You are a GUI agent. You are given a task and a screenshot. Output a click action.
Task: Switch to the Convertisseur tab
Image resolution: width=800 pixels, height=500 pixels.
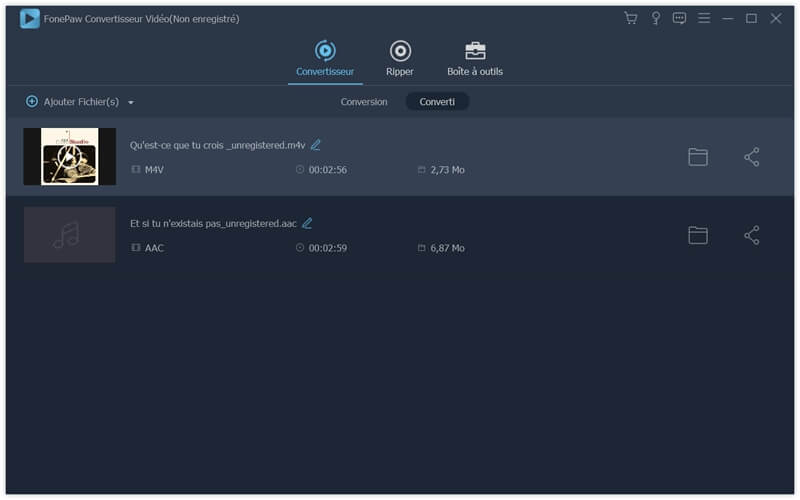click(x=325, y=58)
